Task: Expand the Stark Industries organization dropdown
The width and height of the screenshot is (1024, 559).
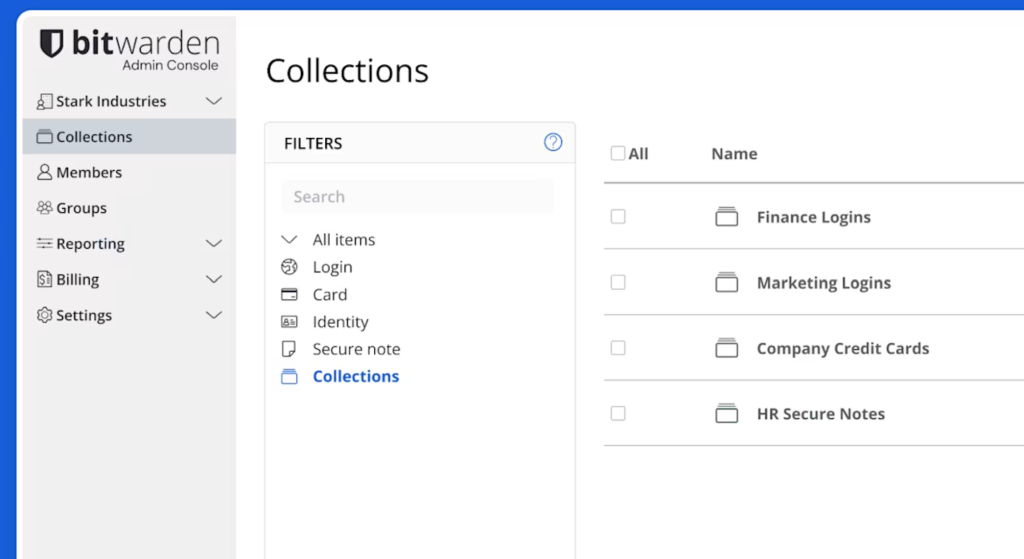Action: click(214, 101)
